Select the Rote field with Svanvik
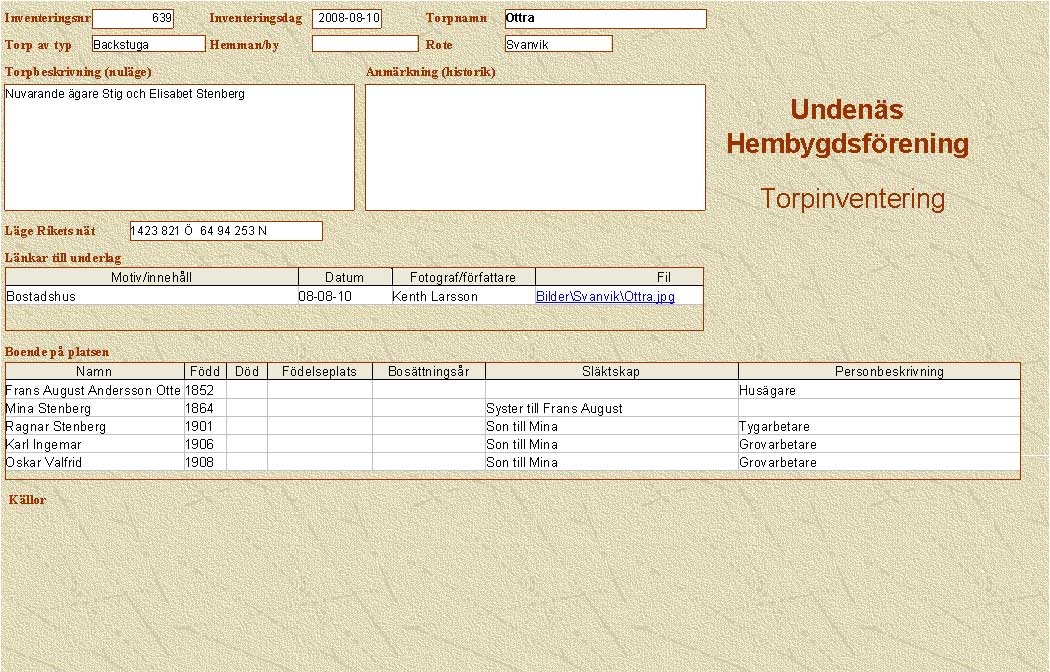 pyautogui.click(x=558, y=44)
